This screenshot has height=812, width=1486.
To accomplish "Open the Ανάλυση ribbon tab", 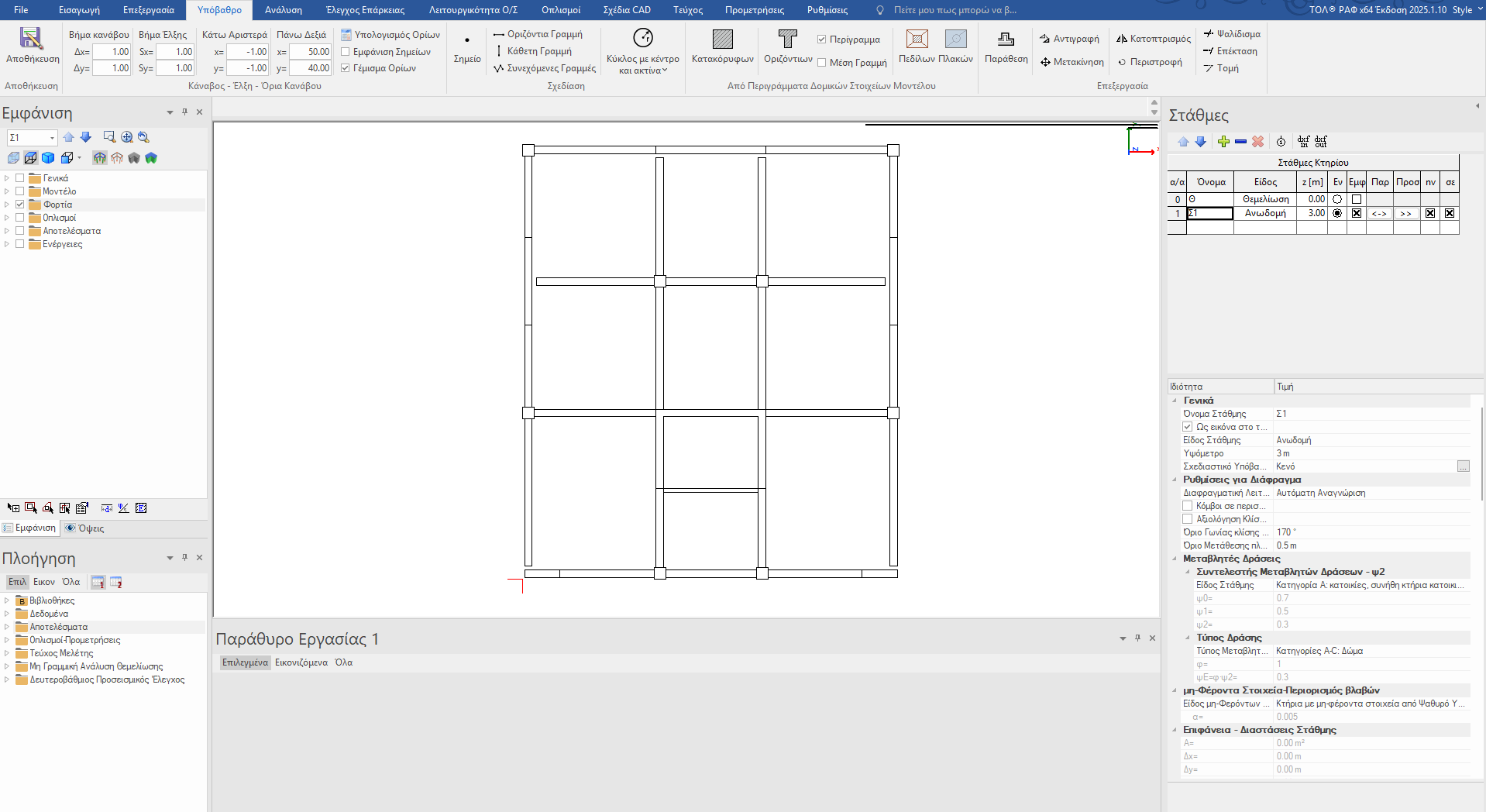I will tap(283, 10).
